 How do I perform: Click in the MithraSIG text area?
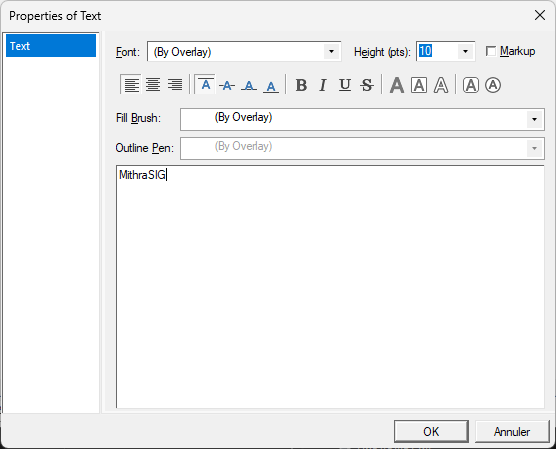(x=330, y=287)
